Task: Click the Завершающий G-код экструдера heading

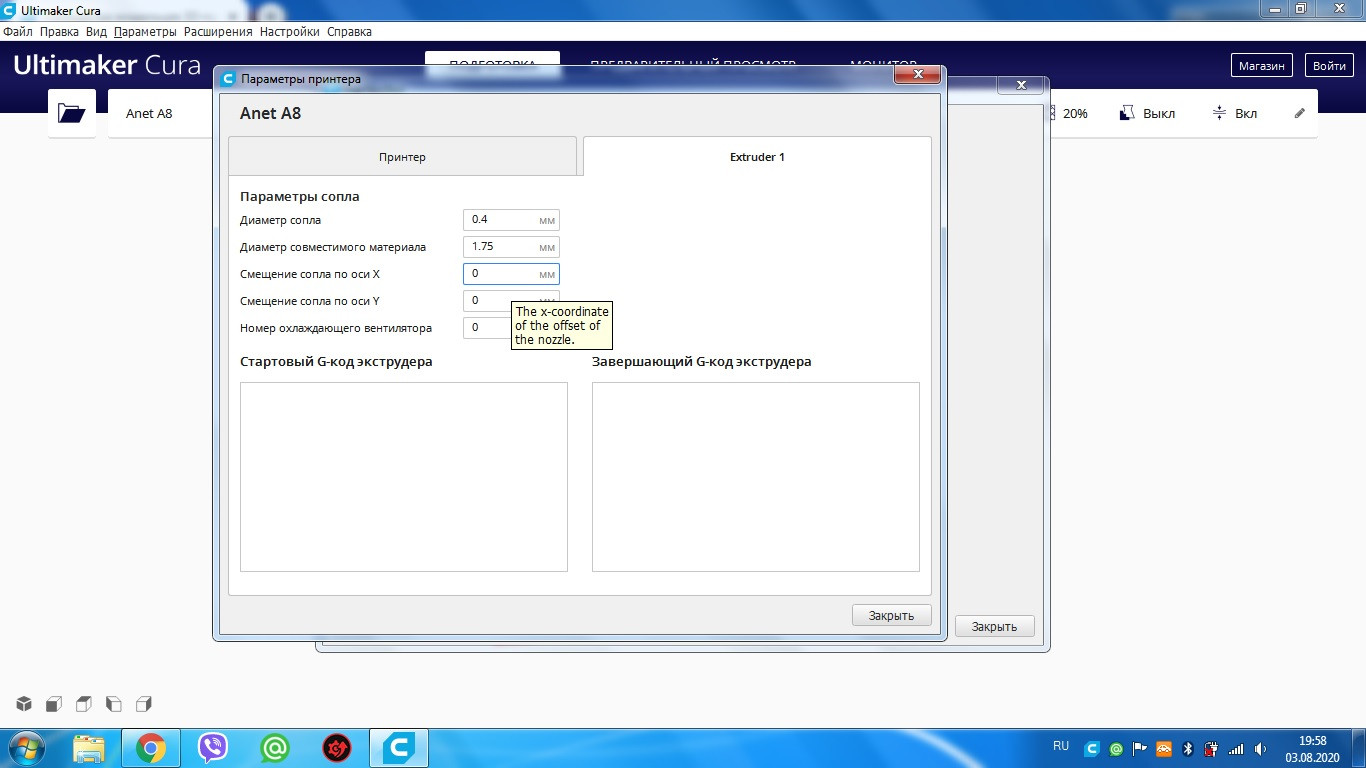Action: tap(702, 361)
